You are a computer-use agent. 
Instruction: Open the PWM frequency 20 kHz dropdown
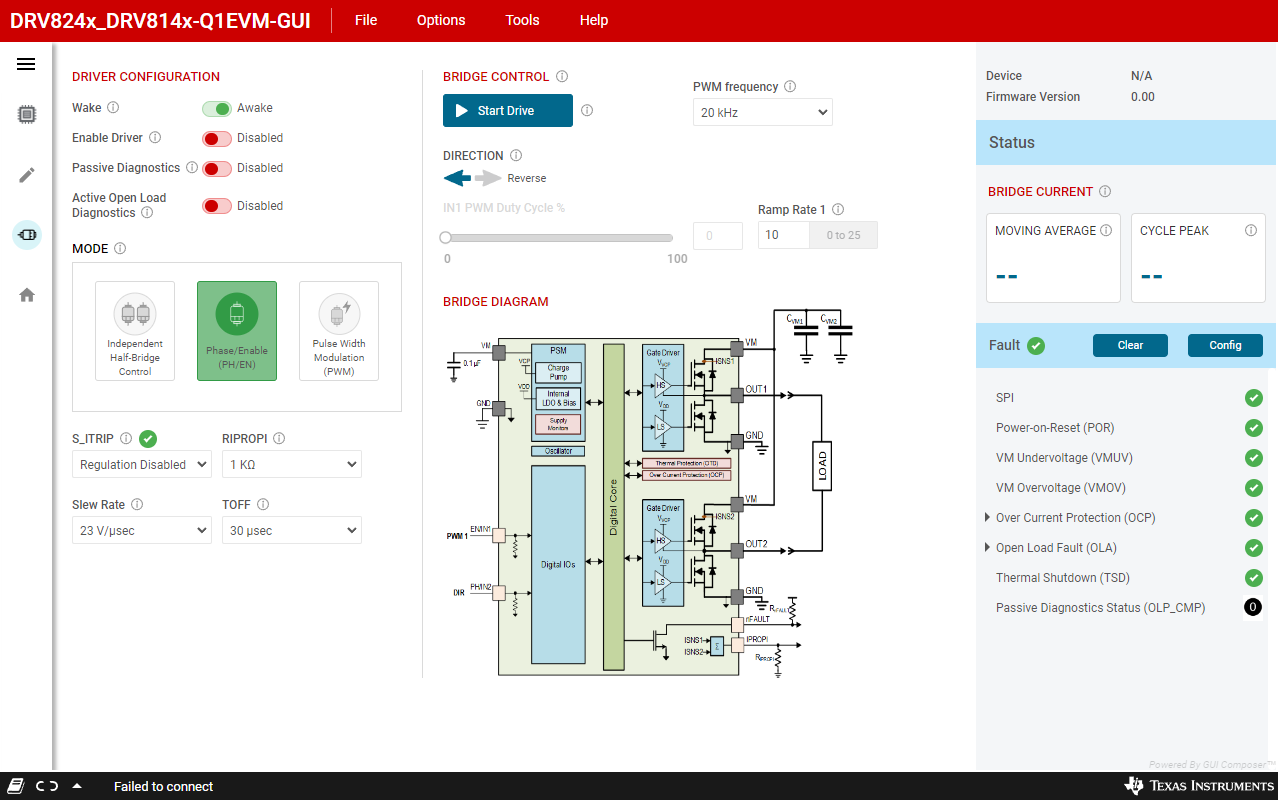coord(763,112)
